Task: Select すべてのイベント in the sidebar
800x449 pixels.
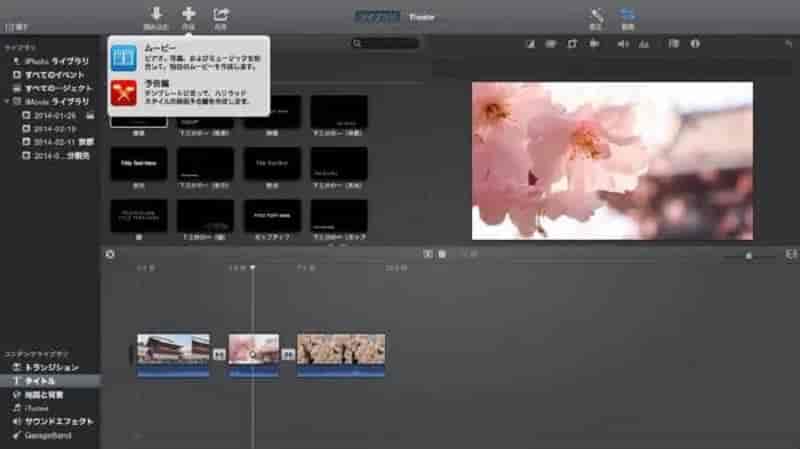Action: (49, 75)
